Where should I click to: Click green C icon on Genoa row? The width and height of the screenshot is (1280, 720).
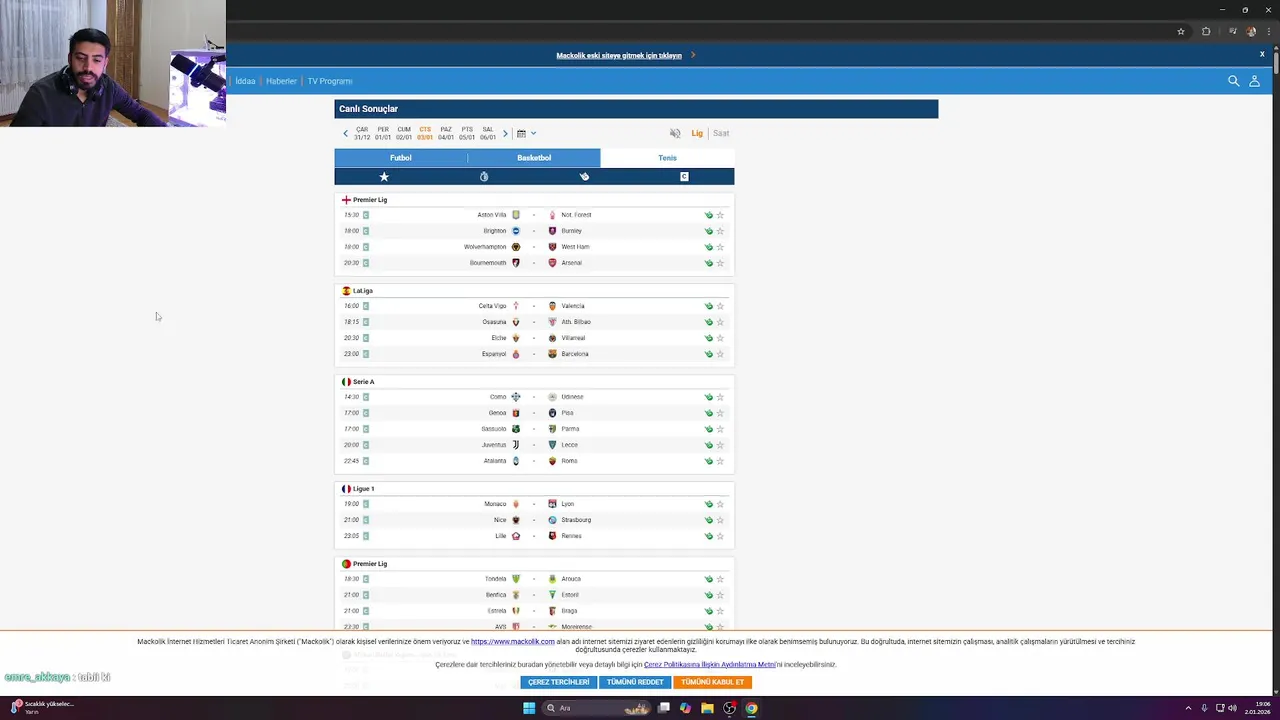[366, 413]
